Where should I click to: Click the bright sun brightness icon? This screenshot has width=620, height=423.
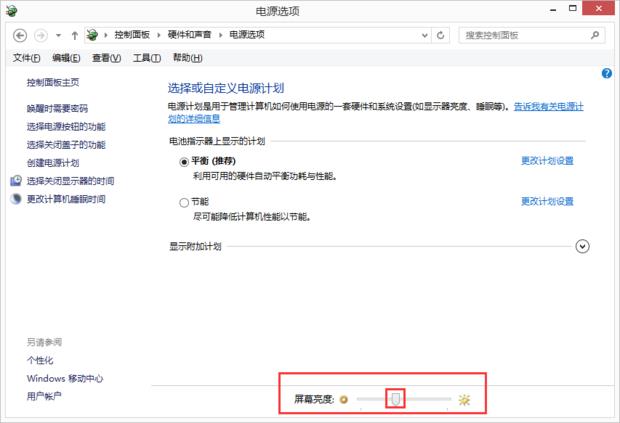464,400
